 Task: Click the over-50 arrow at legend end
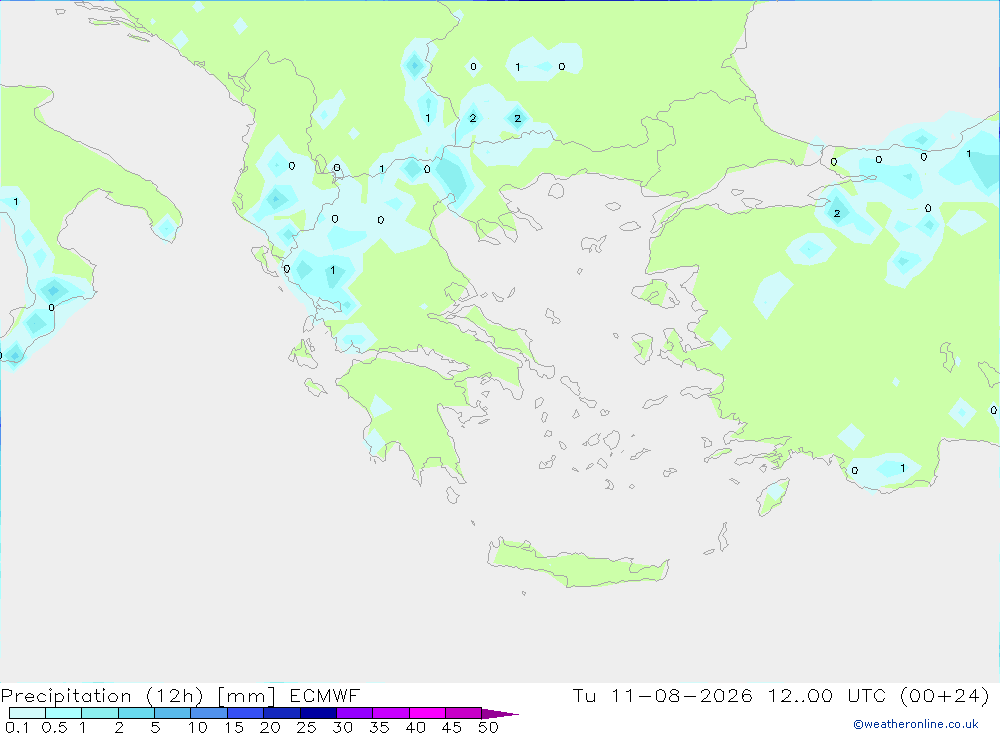point(499,713)
